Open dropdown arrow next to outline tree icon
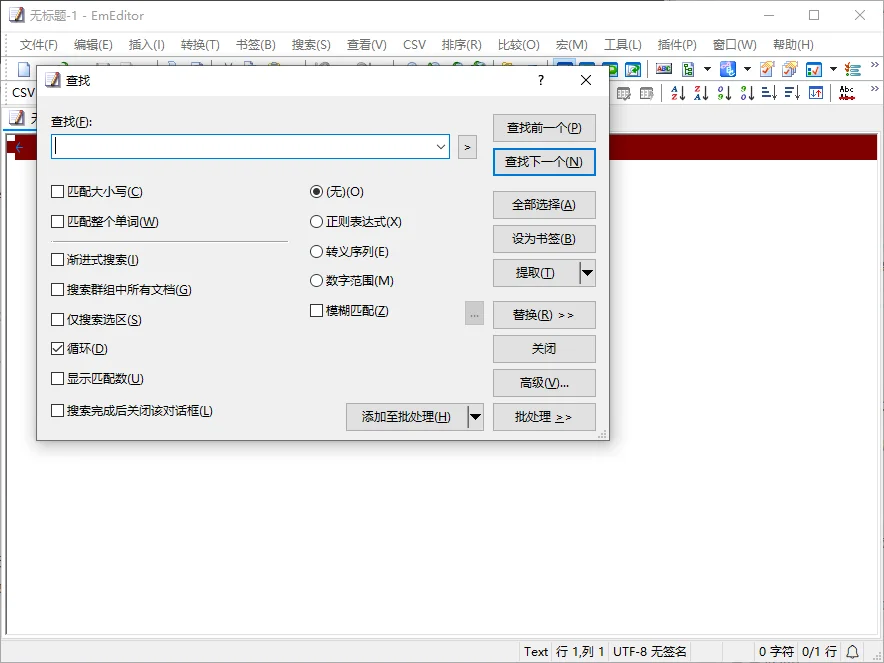The image size is (884, 663). (707, 69)
